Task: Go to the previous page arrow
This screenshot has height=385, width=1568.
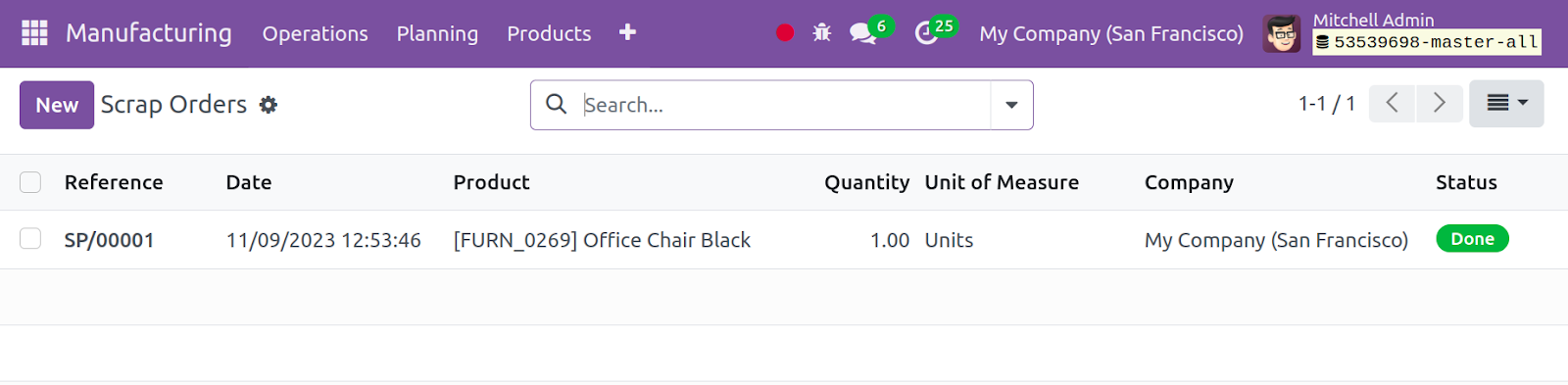Action: (1393, 103)
